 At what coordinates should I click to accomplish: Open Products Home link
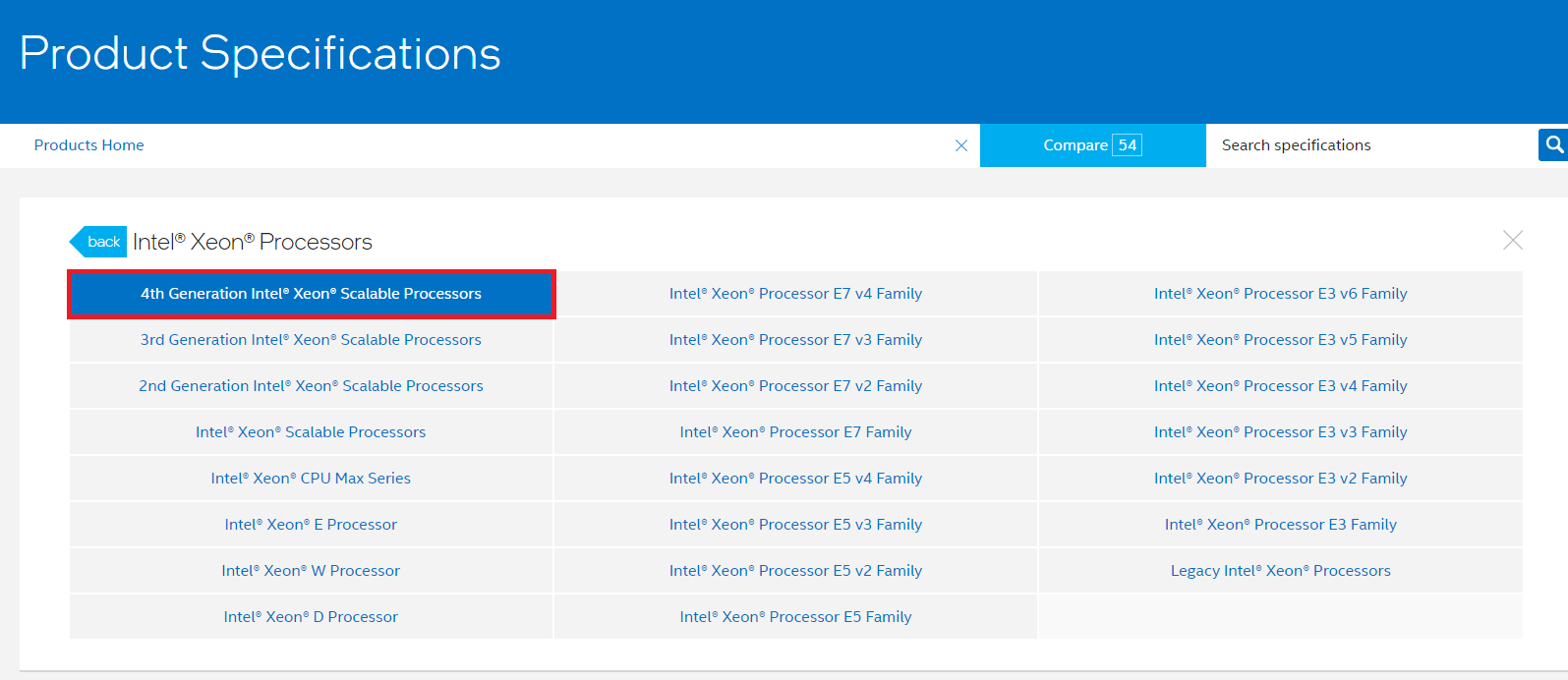pos(88,145)
